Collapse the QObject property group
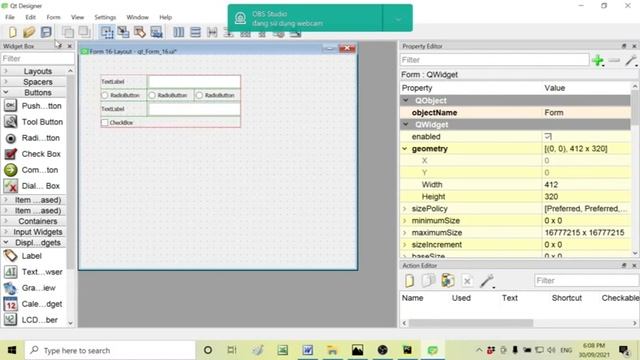The height and width of the screenshot is (360, 640). coord(406,100)
